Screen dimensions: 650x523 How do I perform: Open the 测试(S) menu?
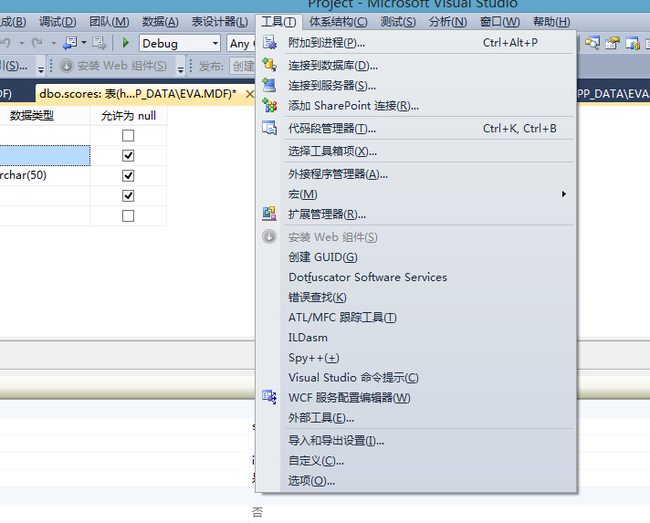click(398, 22)
